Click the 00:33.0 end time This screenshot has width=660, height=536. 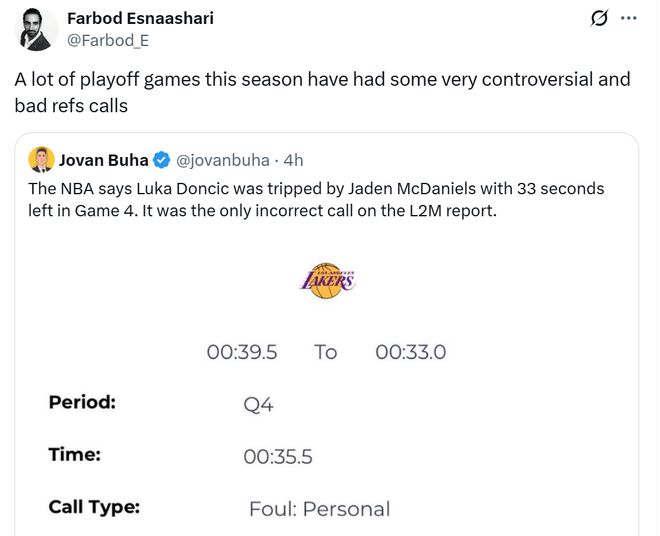(410, 352)
